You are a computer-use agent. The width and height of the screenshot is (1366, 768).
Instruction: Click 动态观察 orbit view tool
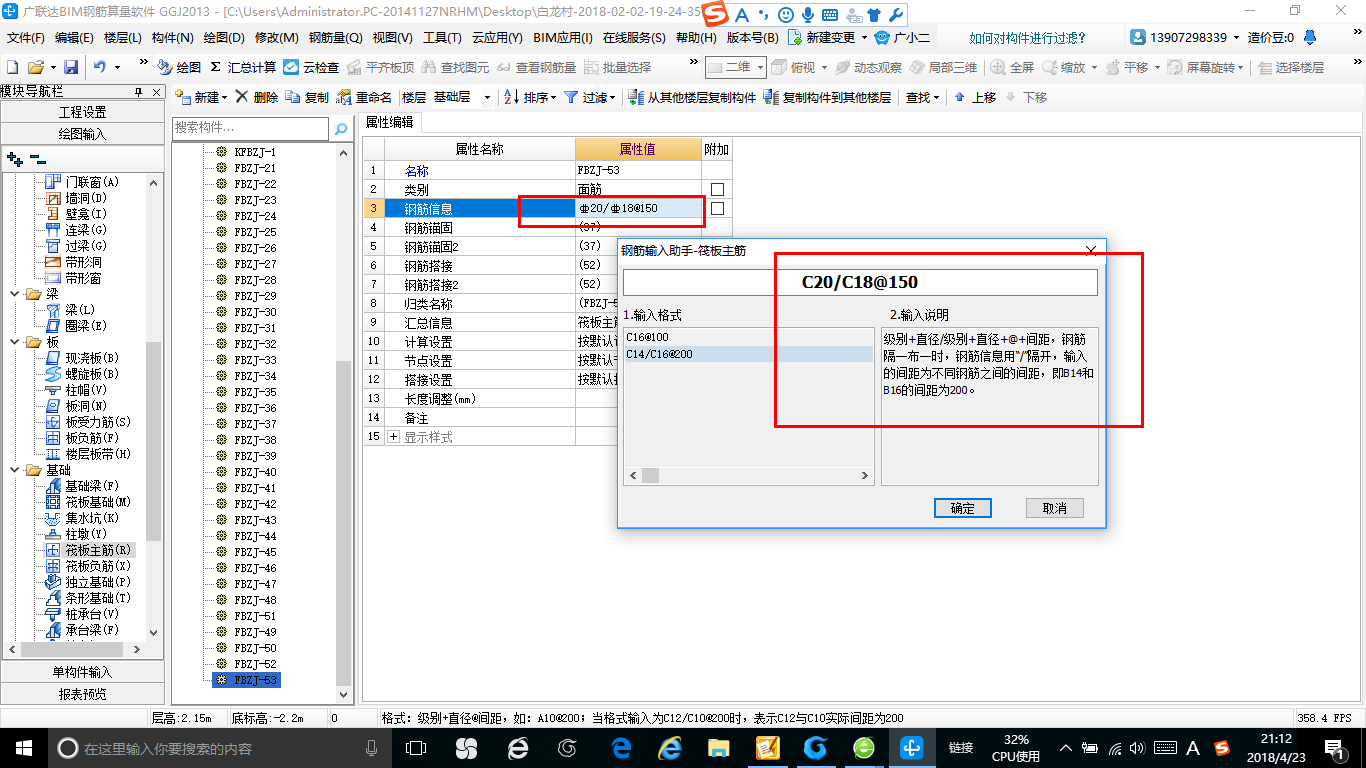(869, 67)
